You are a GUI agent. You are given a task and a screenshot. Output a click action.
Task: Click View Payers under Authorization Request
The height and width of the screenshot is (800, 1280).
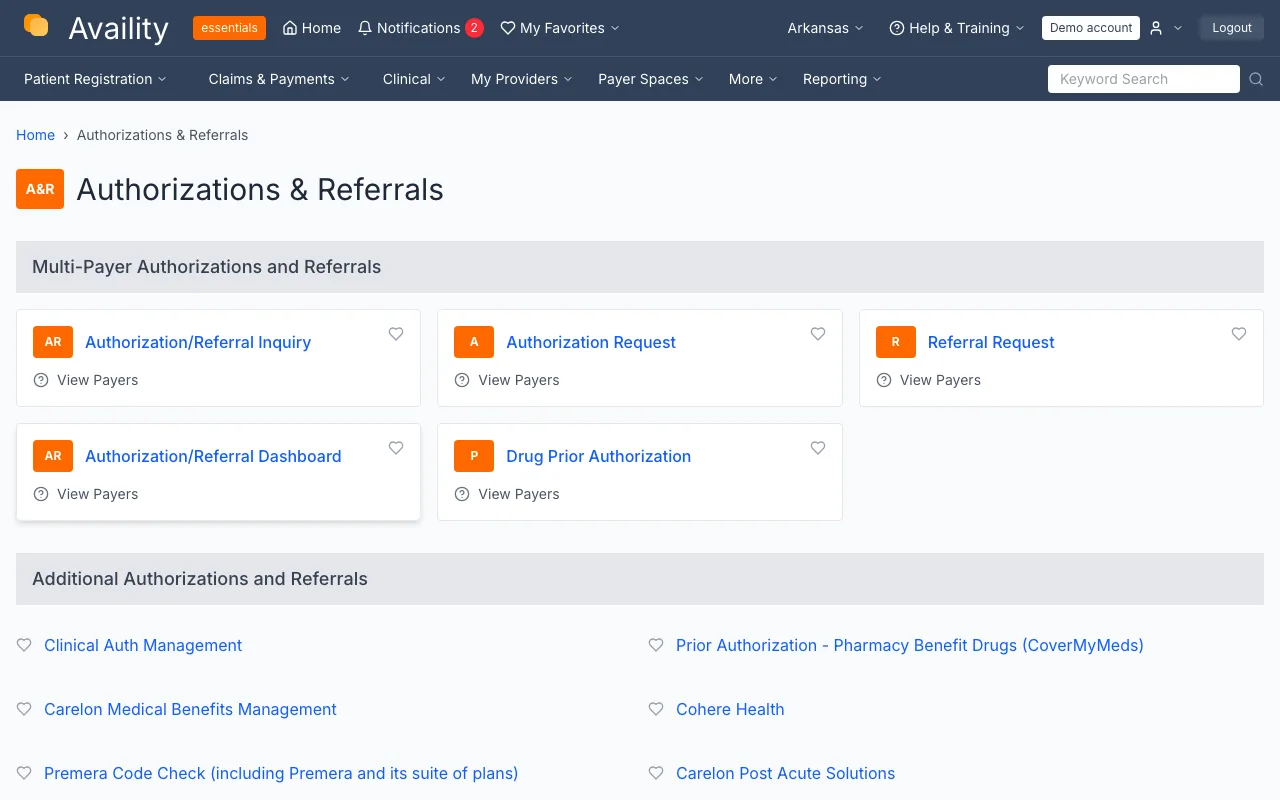tap(519, 380)
